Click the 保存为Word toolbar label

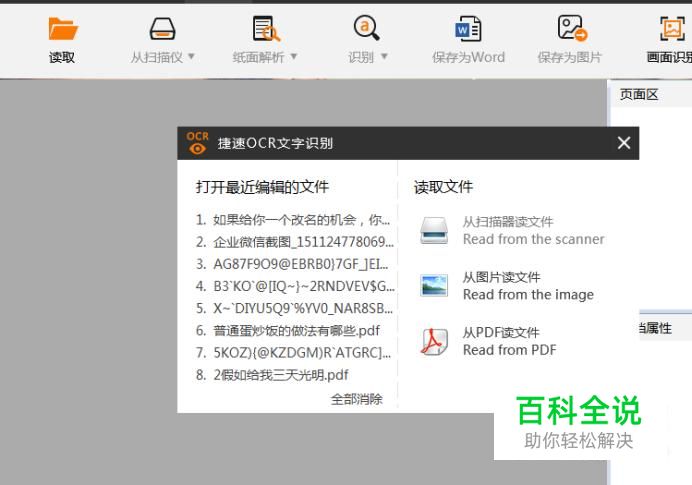pyautogui.click(x=468, y=57)
